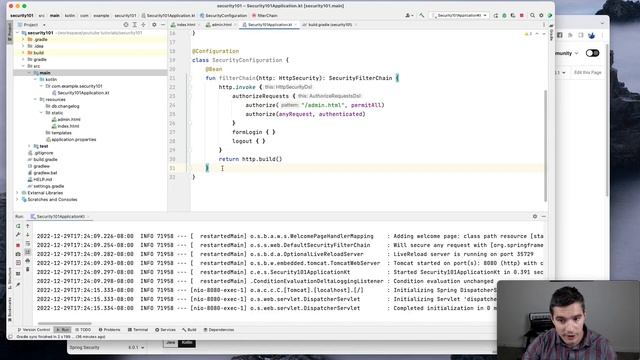Image resolution: width=640 pixels, height=360 pixels.
Task: Click the camera dump threads icon
Action: [18, 253]
